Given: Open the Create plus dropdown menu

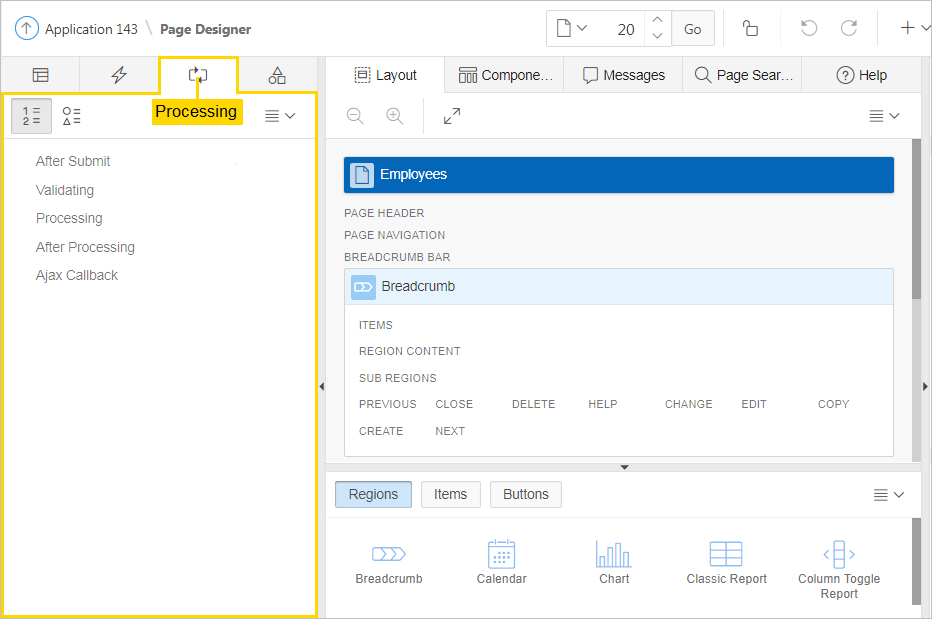Looking at the screenshot, I should (914, 29).
